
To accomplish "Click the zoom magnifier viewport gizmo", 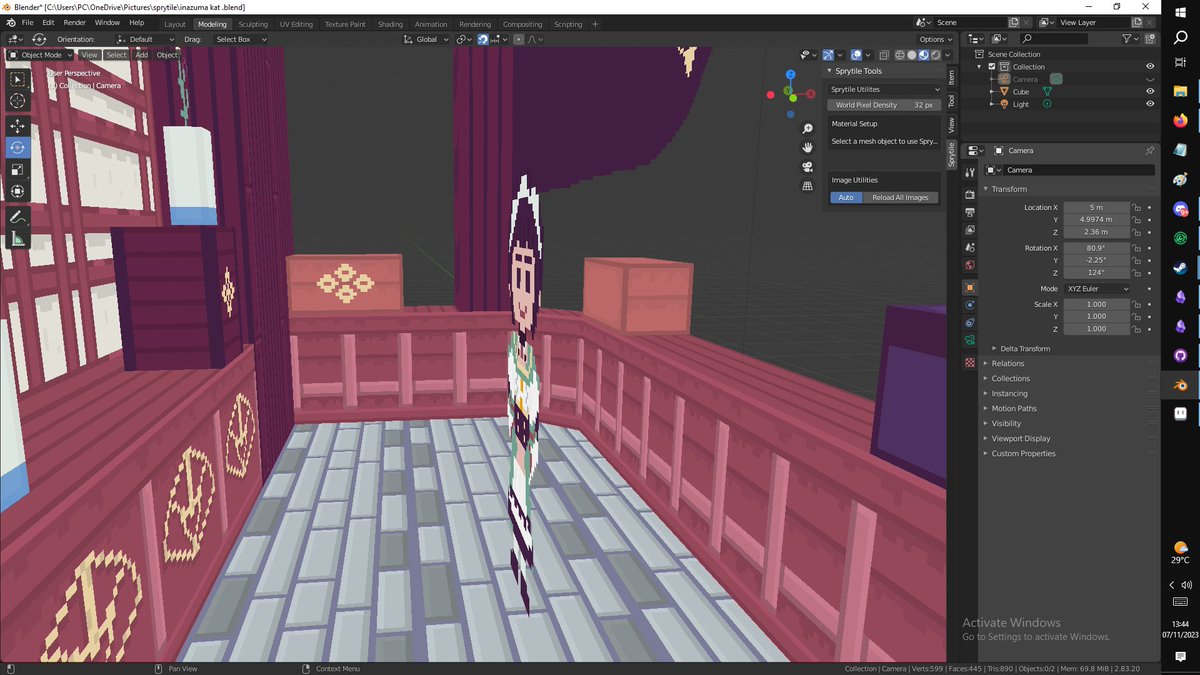I will coord(807,129).
